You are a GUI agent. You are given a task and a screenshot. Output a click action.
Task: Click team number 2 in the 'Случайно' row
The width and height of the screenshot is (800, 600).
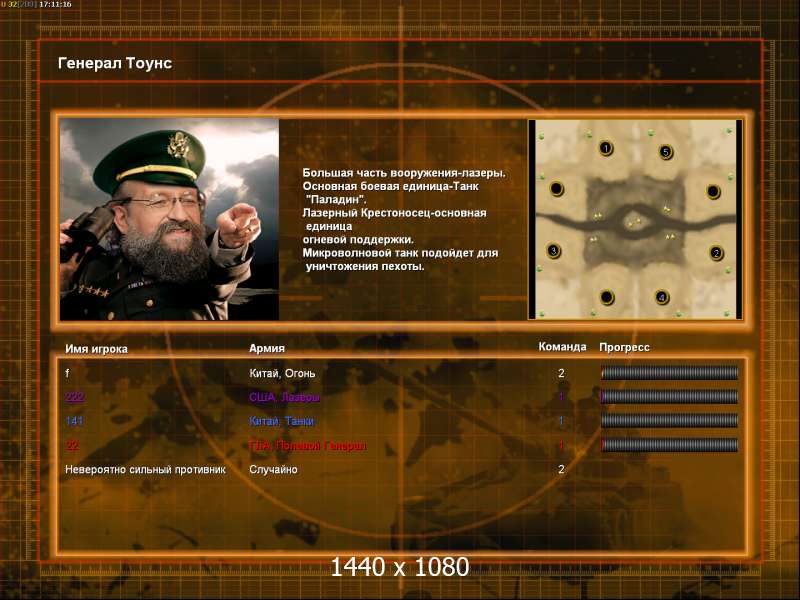tap(561, 469)
